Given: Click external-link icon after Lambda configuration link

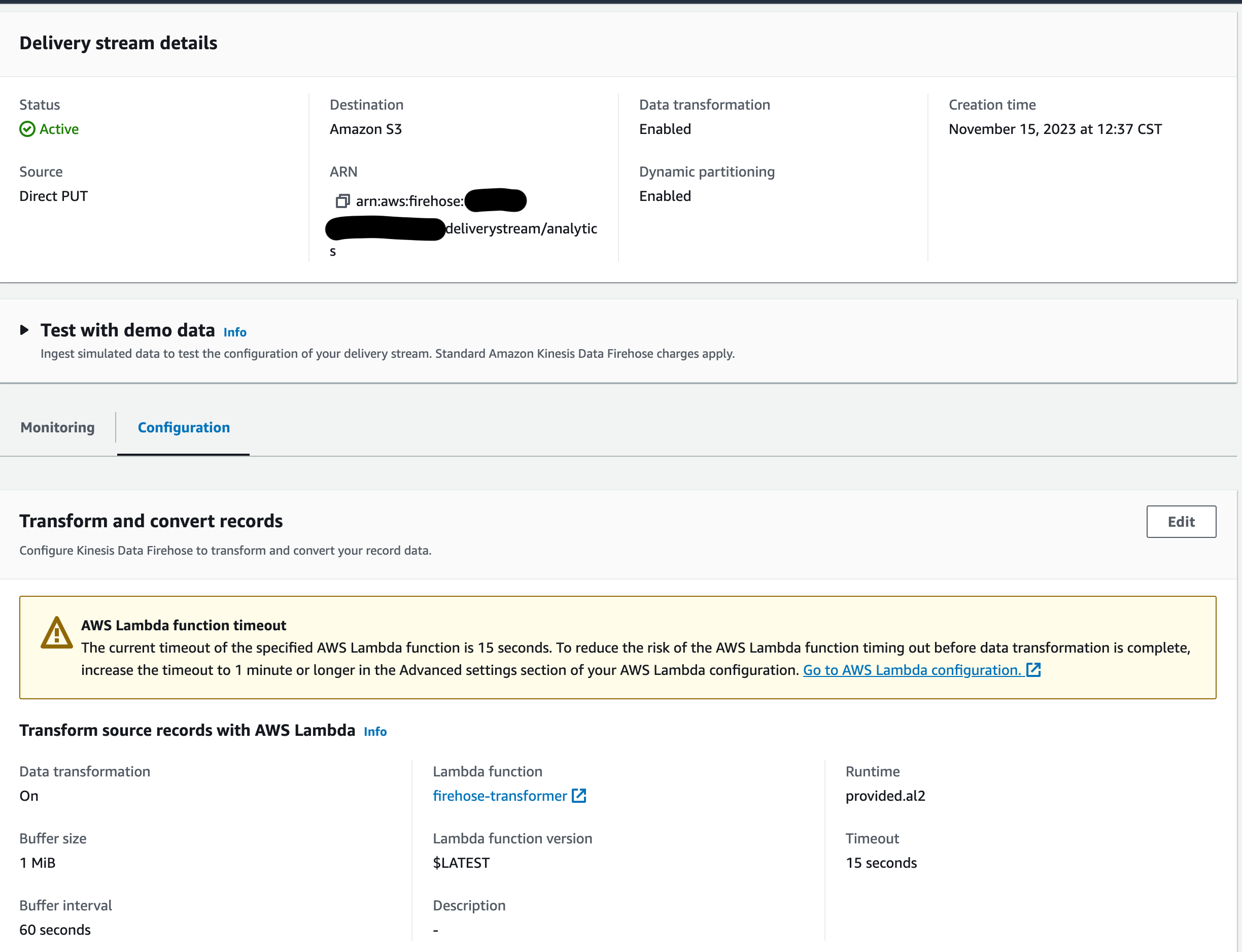Looking at the screenshot, I should point(1033,670).
